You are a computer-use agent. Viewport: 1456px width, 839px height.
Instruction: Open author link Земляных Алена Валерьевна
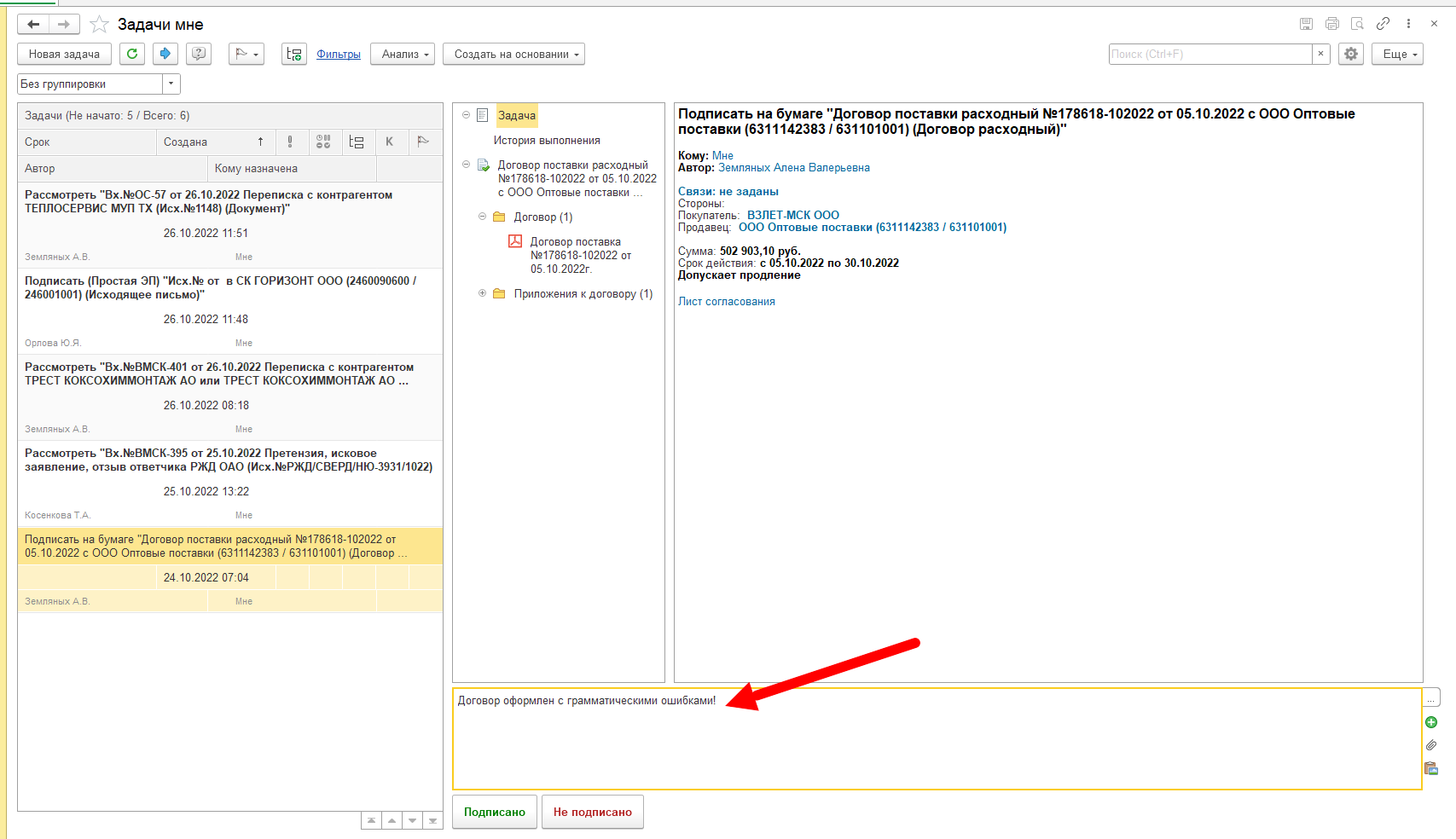point(794,168)
